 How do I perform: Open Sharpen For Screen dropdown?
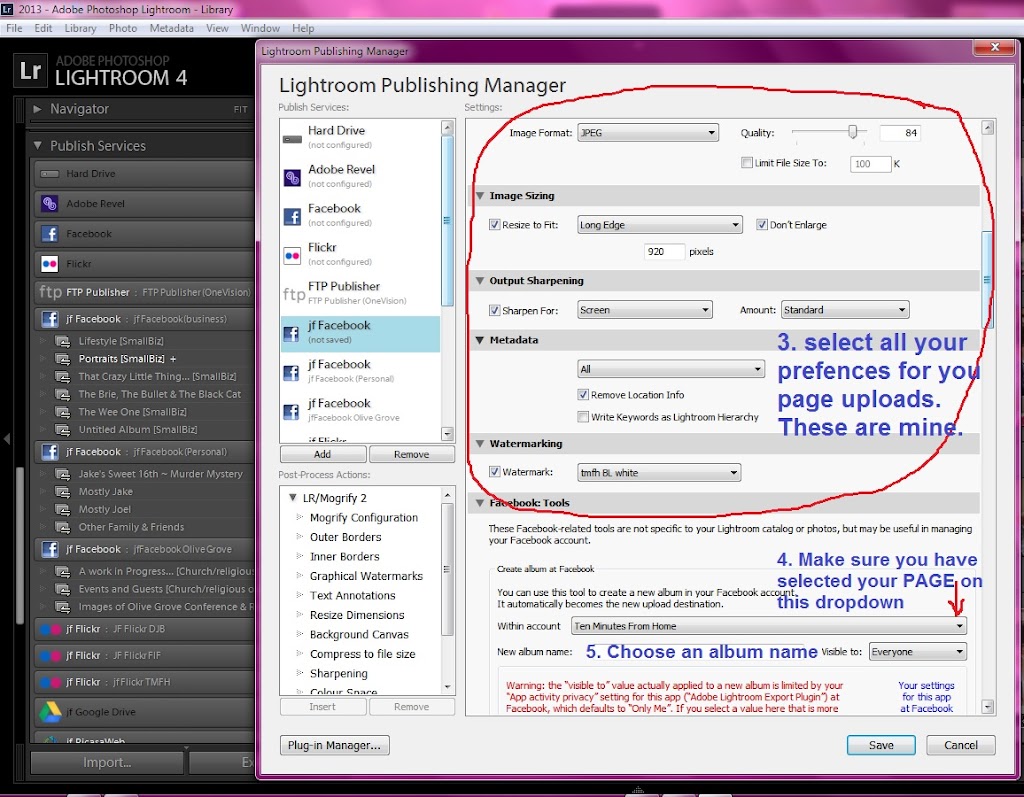645,310
